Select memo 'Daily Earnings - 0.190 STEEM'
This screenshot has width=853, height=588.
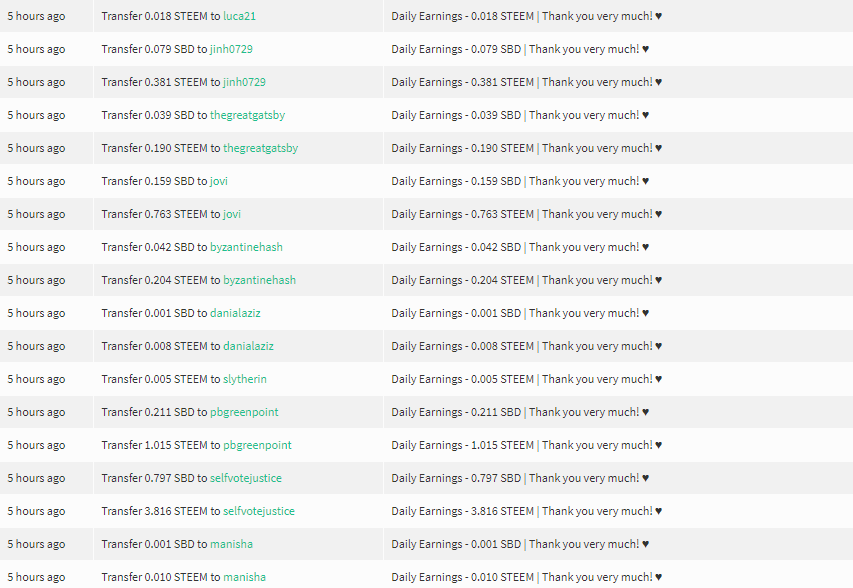tap(462, 148)
